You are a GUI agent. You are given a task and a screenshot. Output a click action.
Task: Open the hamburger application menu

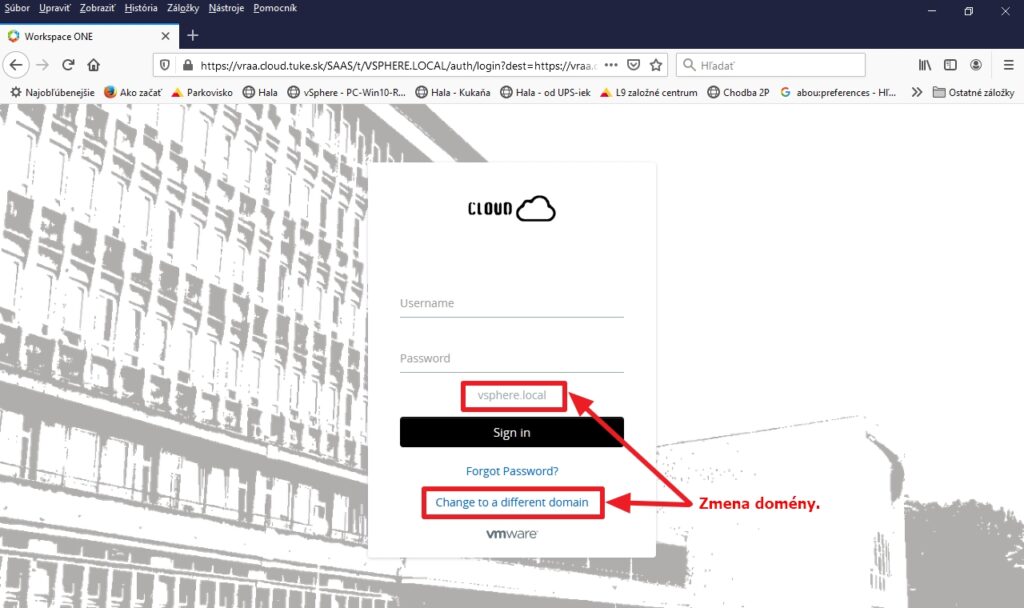(x=1008, y=65)
